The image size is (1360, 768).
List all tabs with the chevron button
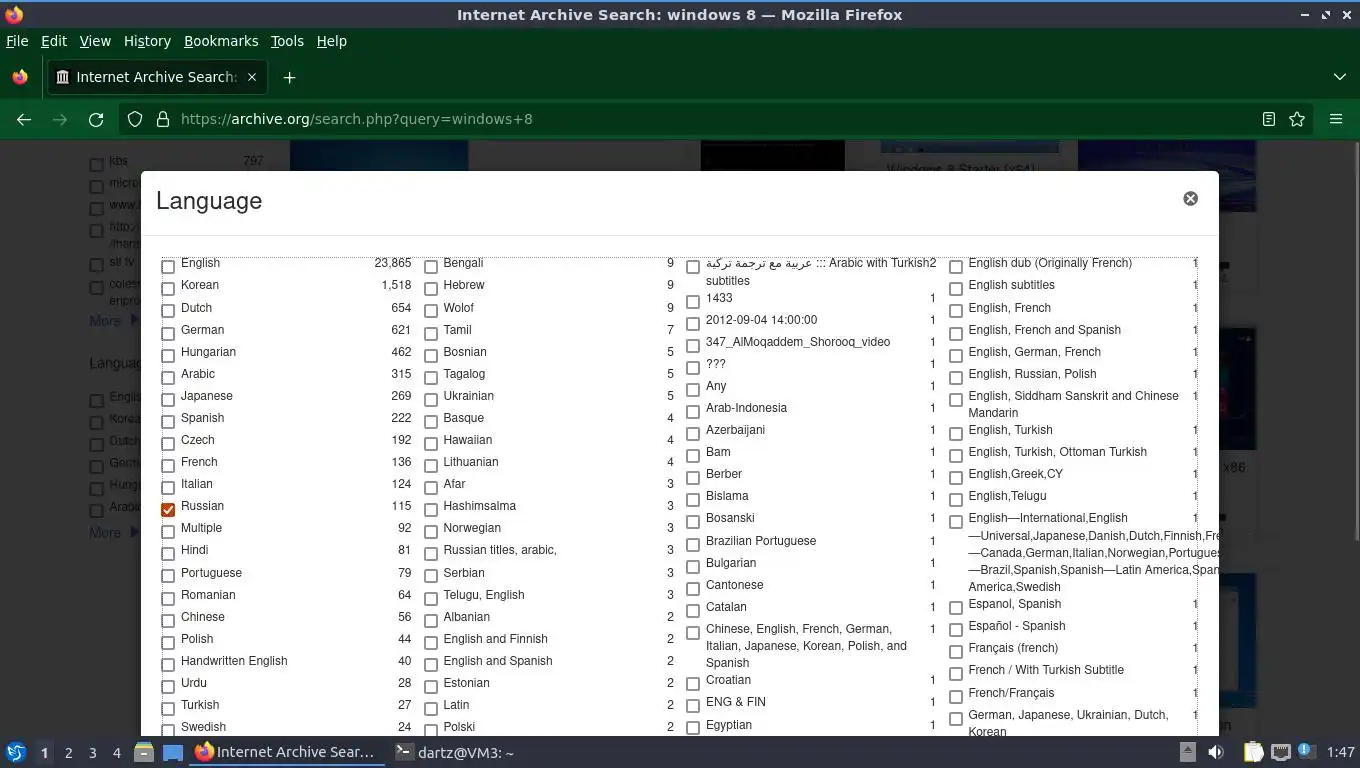(x=1340, y=77)
